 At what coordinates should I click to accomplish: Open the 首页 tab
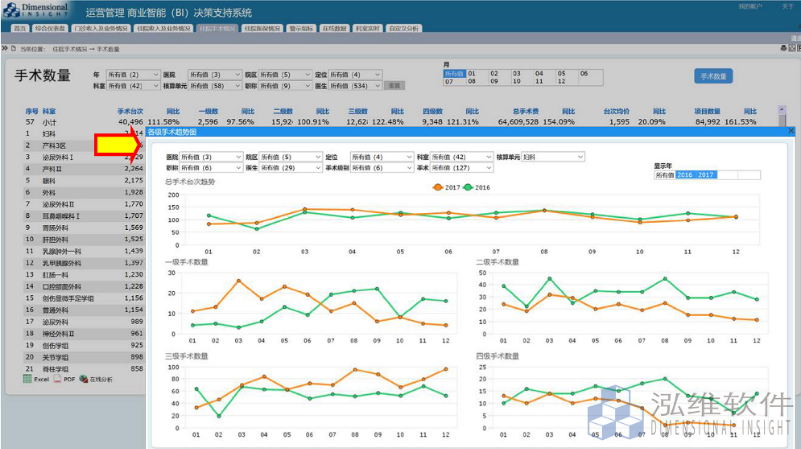point(20,29)
